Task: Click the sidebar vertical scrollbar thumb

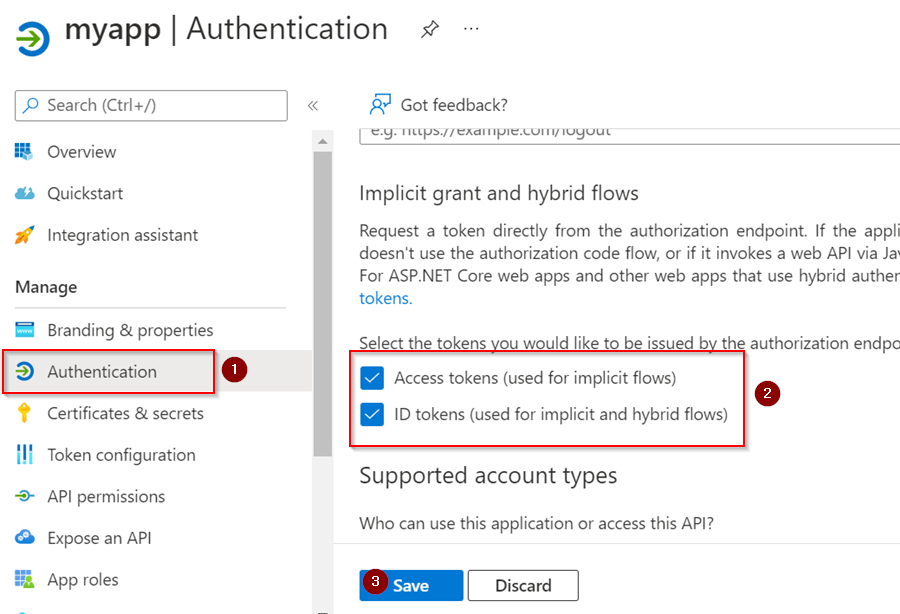Action: click(x=323, y=304)
